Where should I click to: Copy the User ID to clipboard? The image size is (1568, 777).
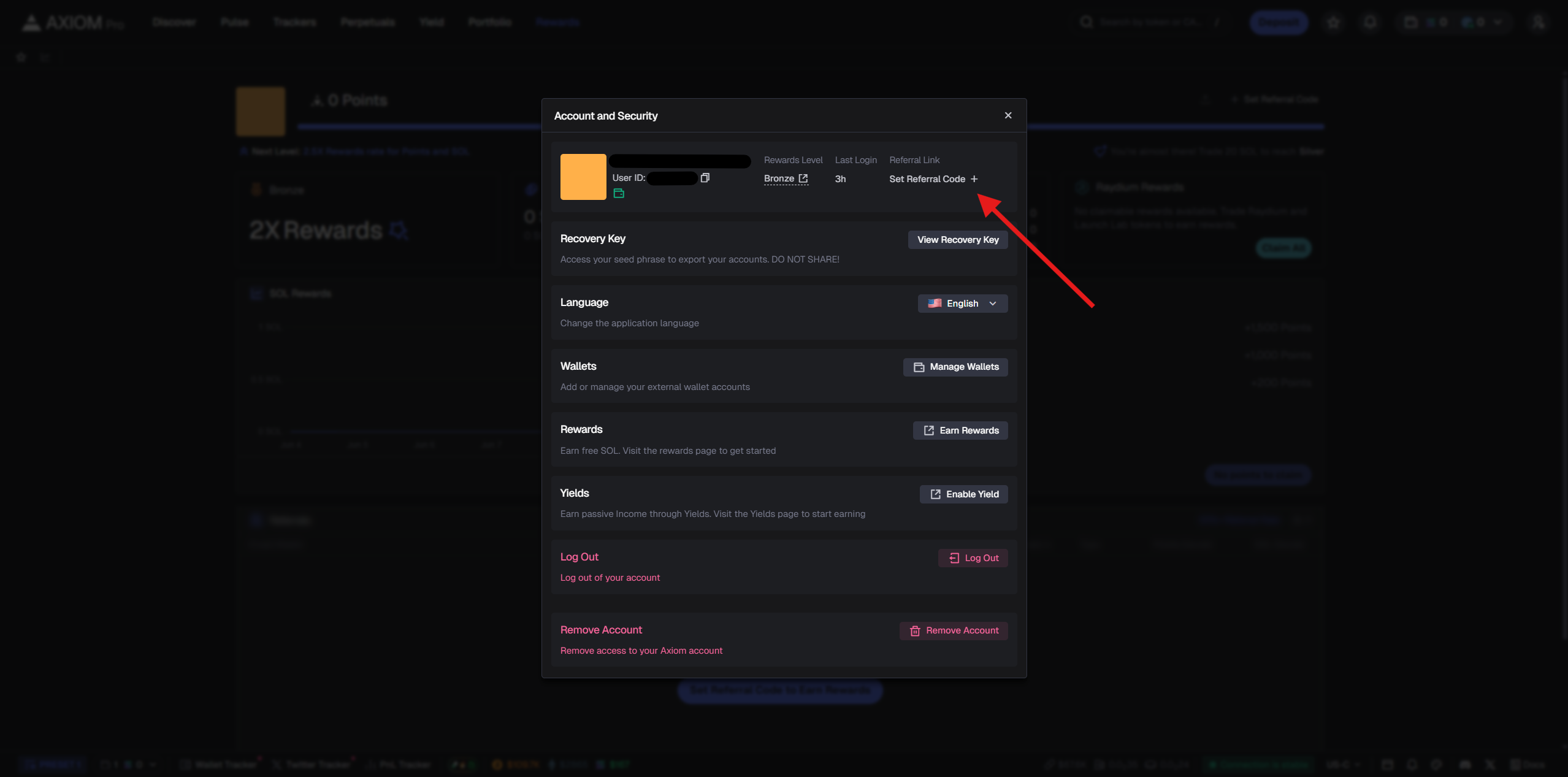(705, 178)
